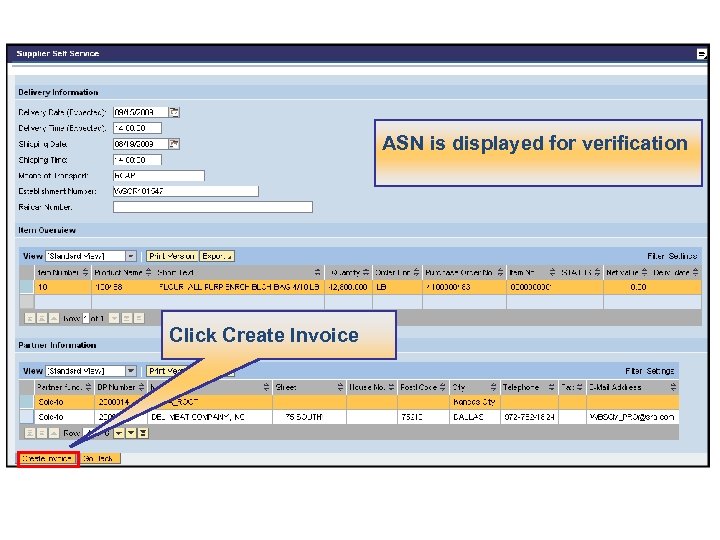Open Filter link in Partner Information
Viewport: 720px width, 540px height.
(x=633, y=371)
